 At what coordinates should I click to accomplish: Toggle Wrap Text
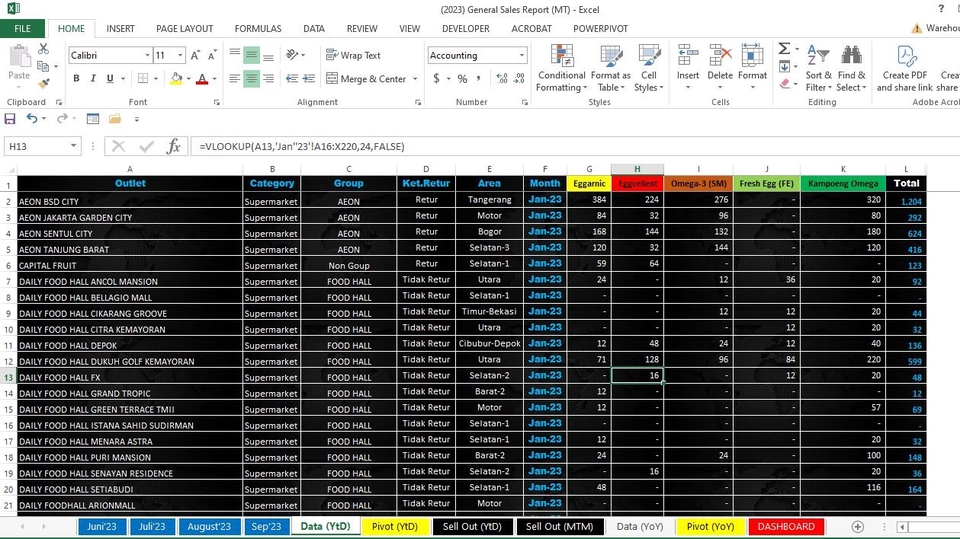pyautogui.click(x=353, y=55)
